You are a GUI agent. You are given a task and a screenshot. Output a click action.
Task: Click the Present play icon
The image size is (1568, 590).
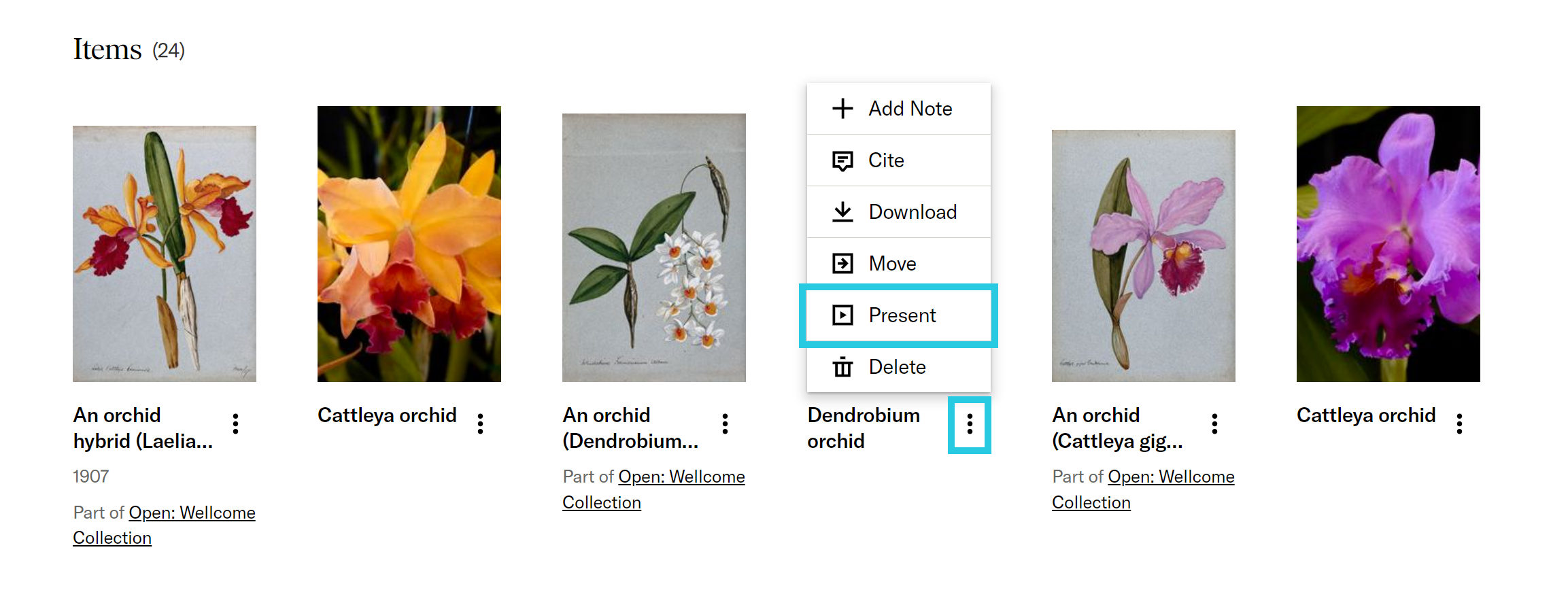(842, 315)
